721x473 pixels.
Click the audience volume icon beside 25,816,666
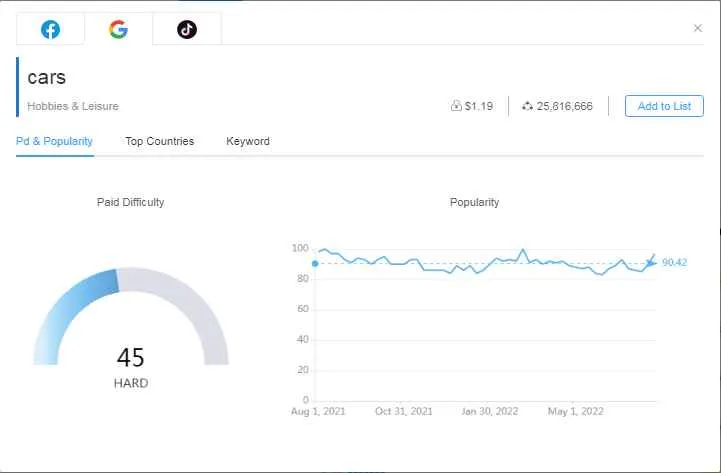point(527,106)
